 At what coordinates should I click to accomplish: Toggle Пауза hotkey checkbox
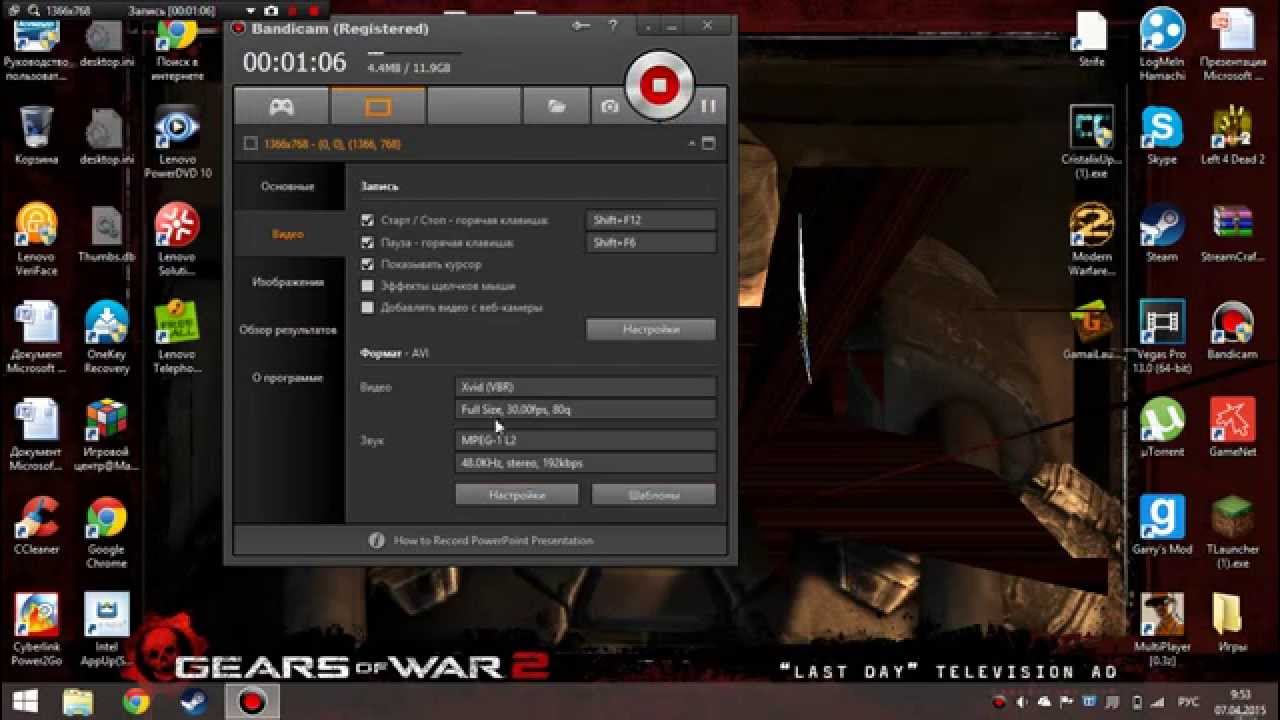tap(368, 242)
